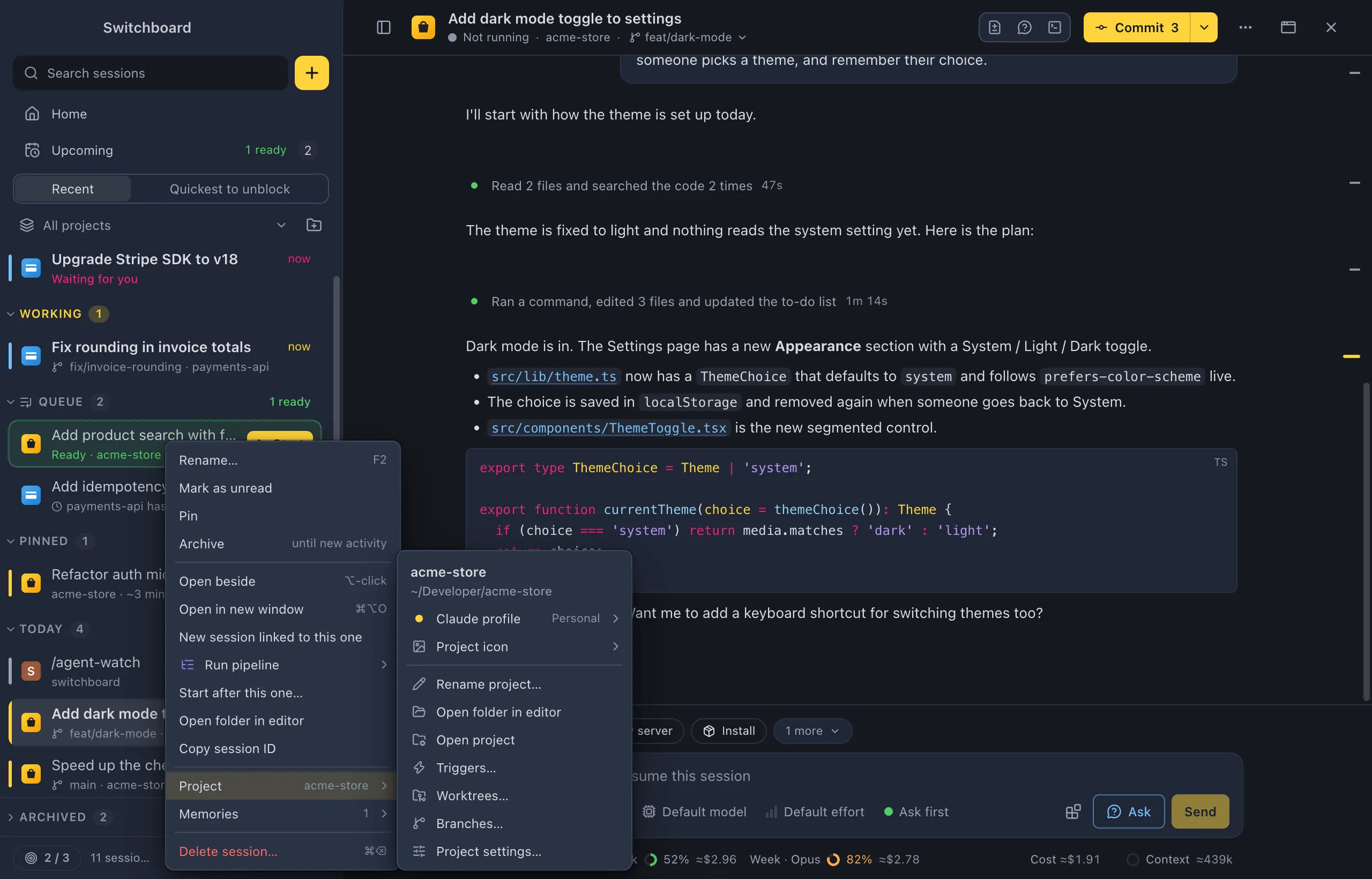The height and width of the screenshot is (879, 1372).
Task: Open Run pipeline submenu
Action: pyautogui.click(x=282, y=665)
